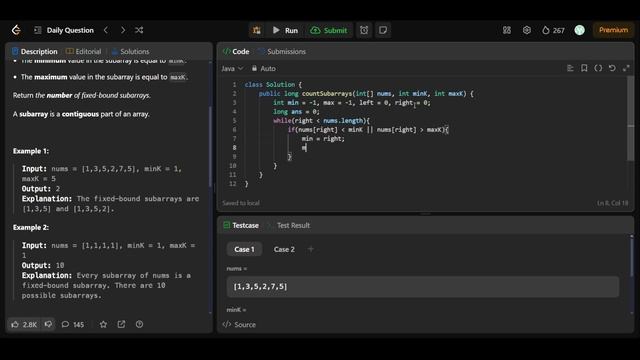This screenshot has width=640, height=360.
Task: Go to the next question arrow
Action: point(123,30)
